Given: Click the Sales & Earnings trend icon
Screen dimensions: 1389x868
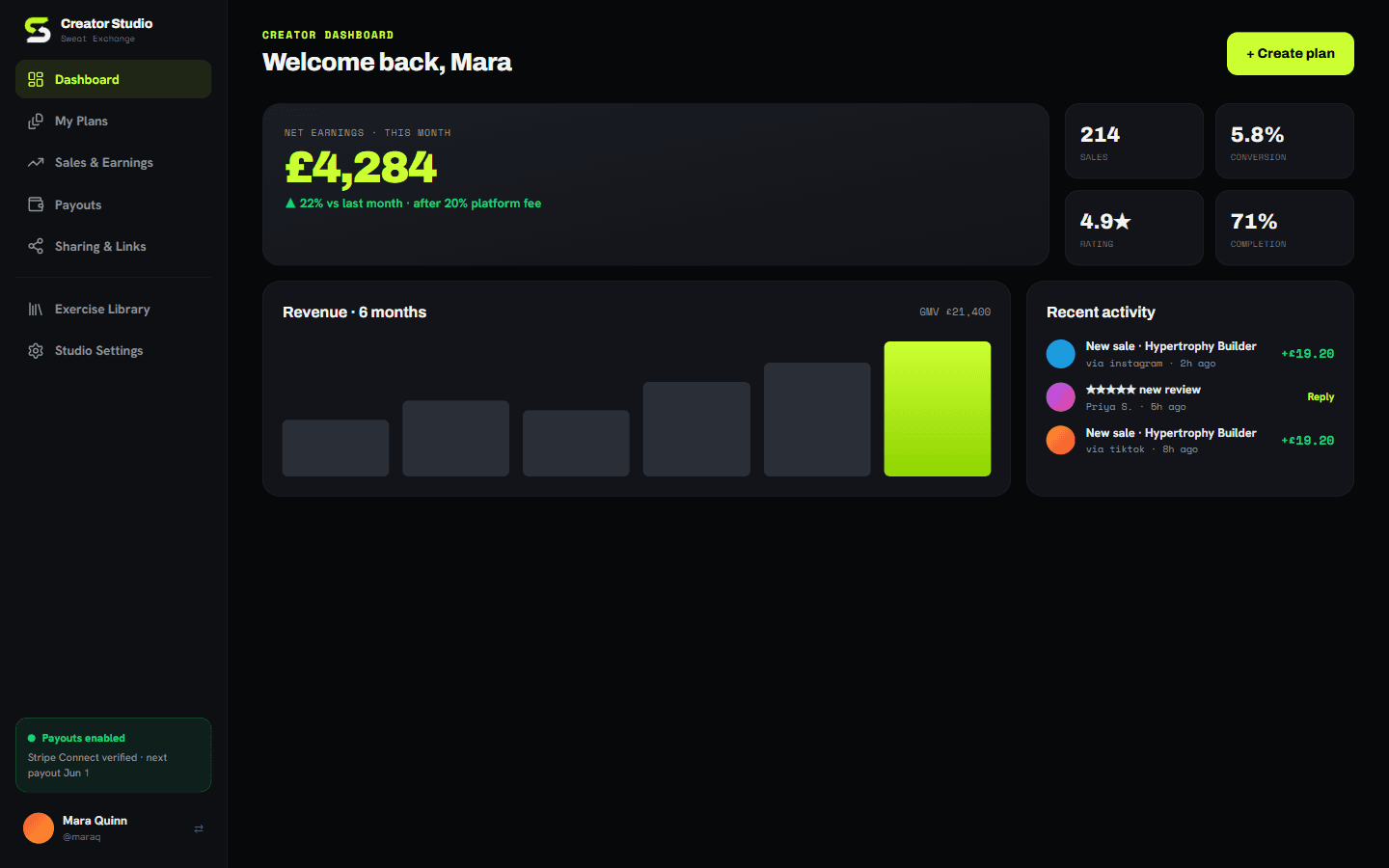Looking at the screenshot, I should coord(36,162).
